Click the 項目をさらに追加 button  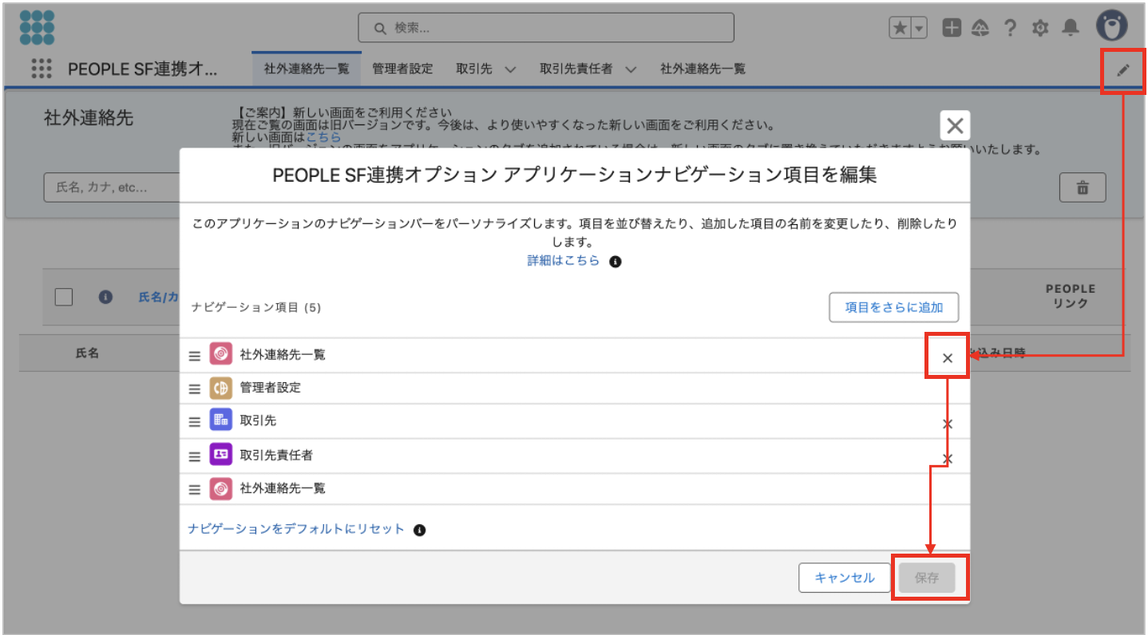coord(894,308)
